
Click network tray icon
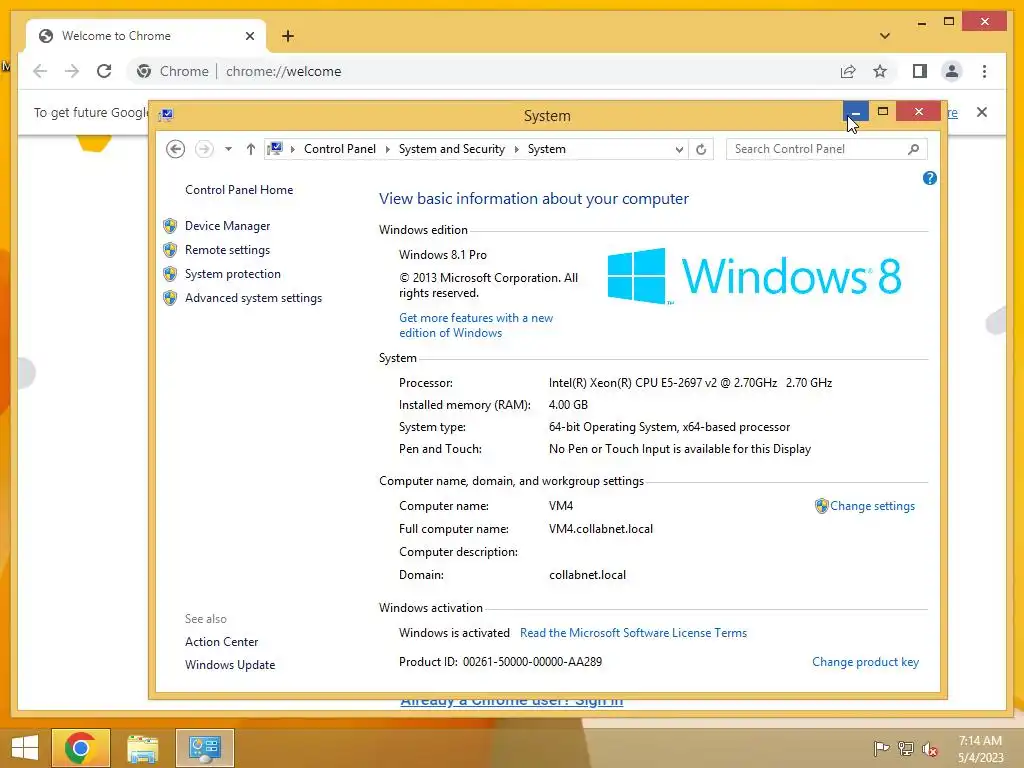point(906,748)
